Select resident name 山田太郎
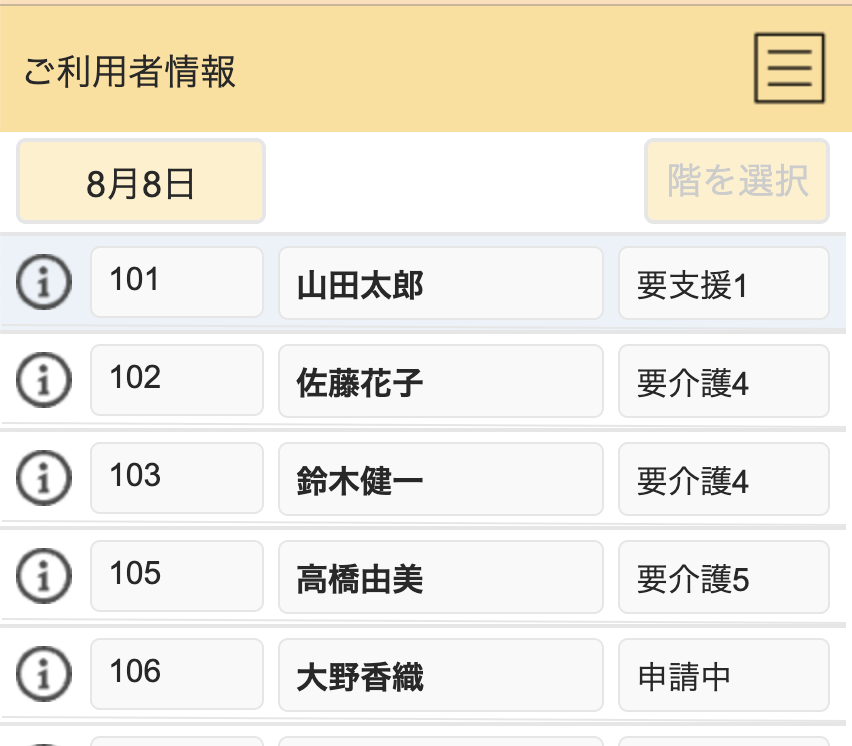The width and height of the screenshot is (852, 746). (x=440, y=284)
